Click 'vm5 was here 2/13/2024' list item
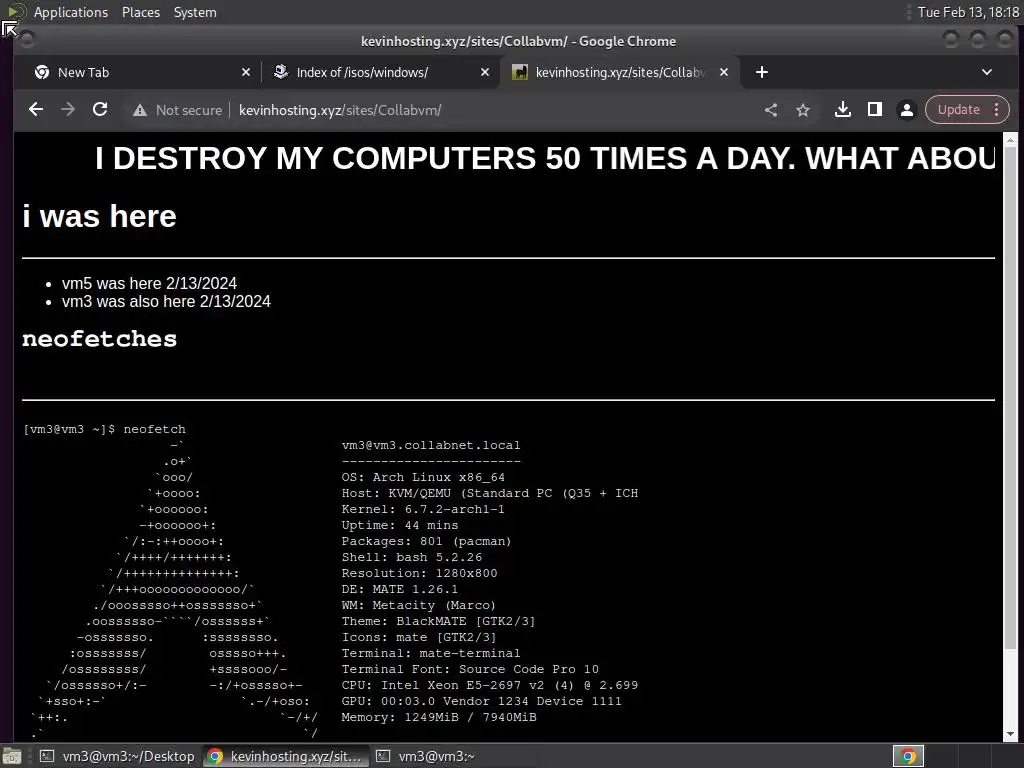1024x768 pixels. (x=149, y=283)
